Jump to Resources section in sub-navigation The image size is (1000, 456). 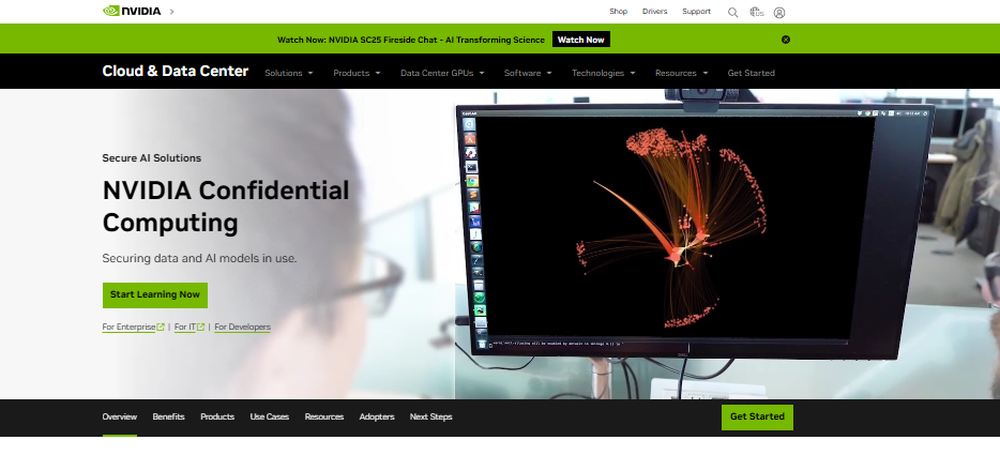coord(324,417)
